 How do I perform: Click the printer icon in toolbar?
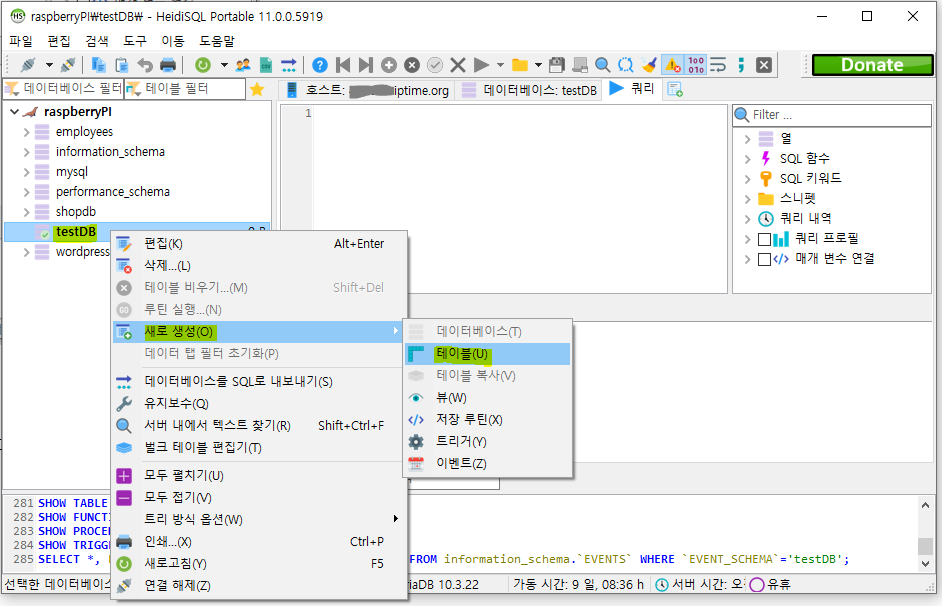click(x=168, y=65)
